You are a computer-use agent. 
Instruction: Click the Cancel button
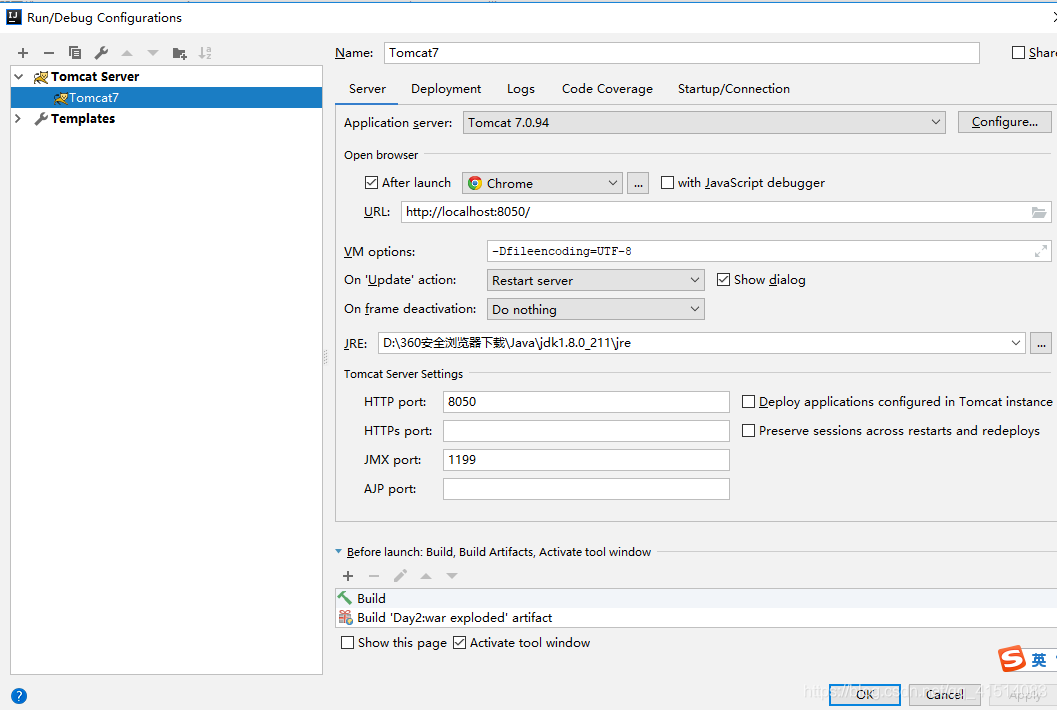tap(944, 694)
